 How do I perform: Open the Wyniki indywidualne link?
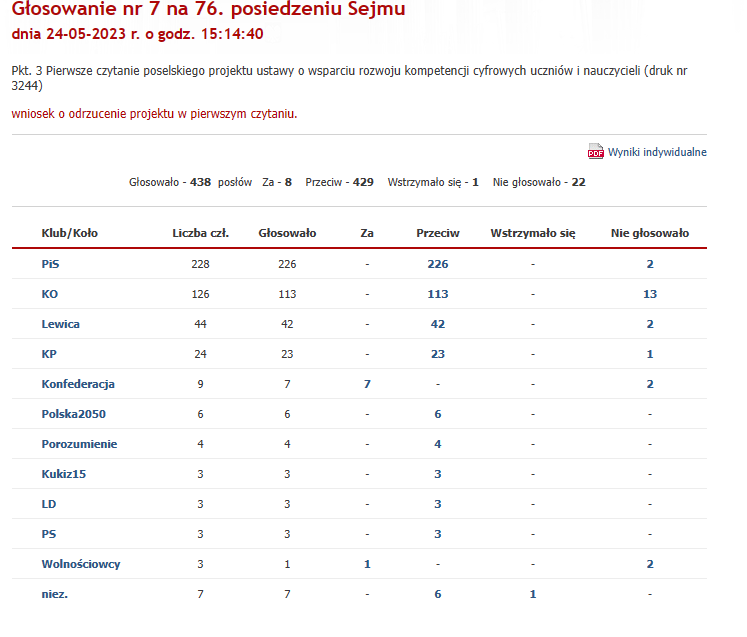click(x=657, y=152)
